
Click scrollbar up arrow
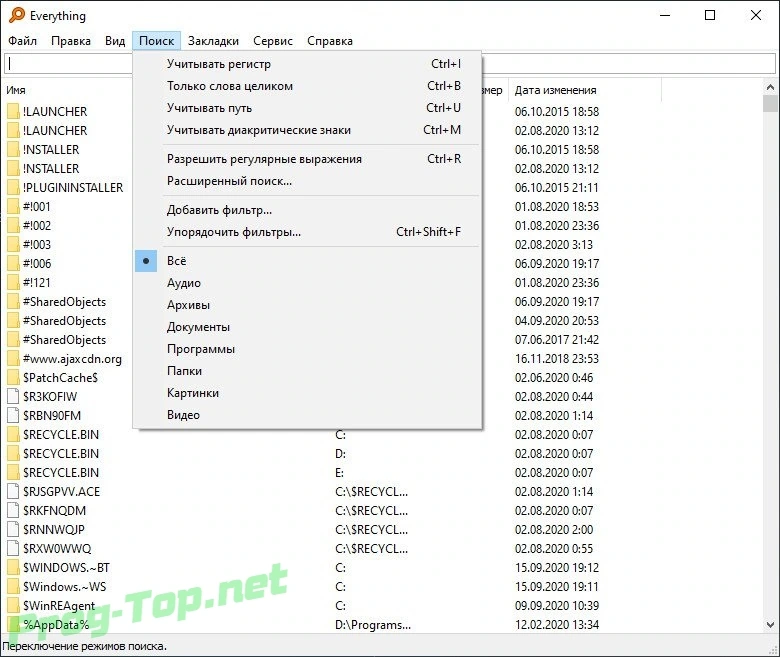click(x=770, y=88)
